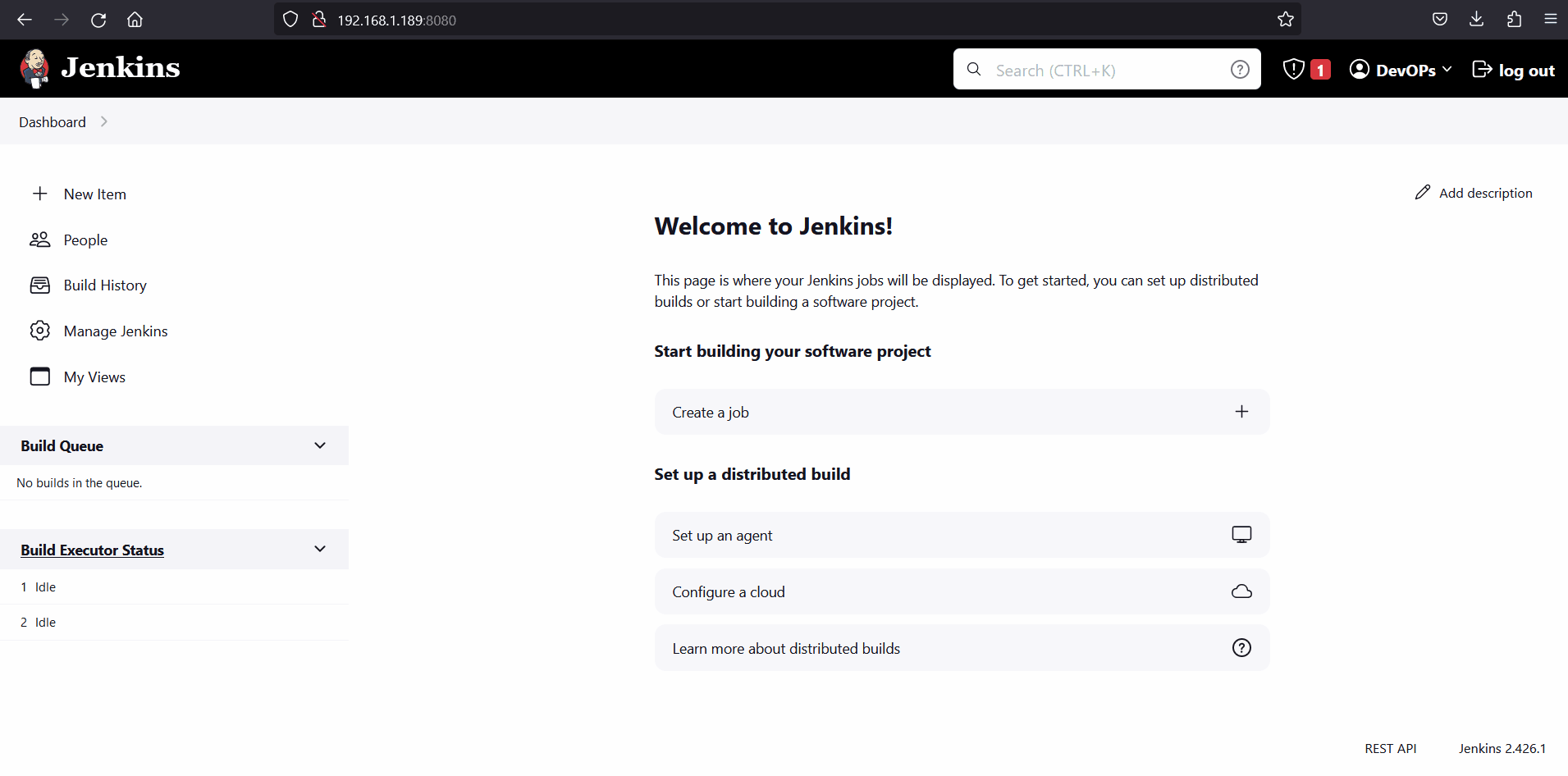Click Create a job
Image resolution: width=1568 pixels, height=776 pixels.
(x=962, y=412)
